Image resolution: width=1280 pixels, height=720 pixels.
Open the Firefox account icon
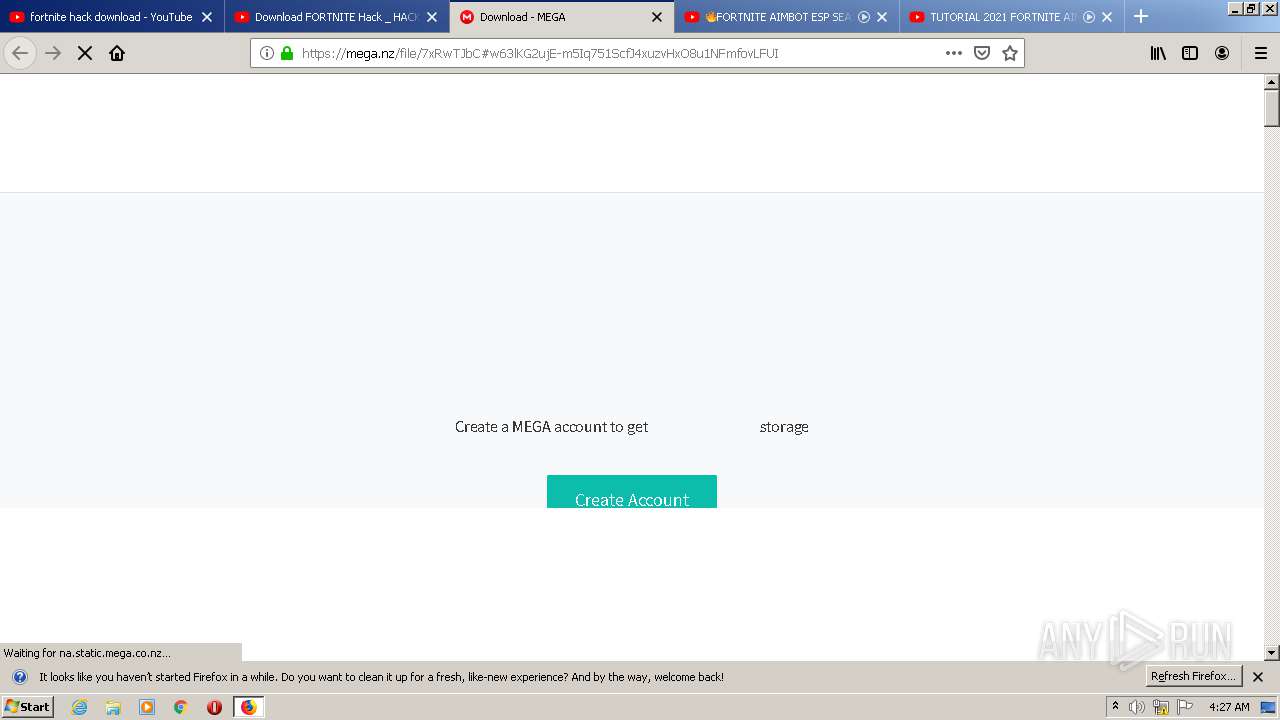pos(1222,53)
